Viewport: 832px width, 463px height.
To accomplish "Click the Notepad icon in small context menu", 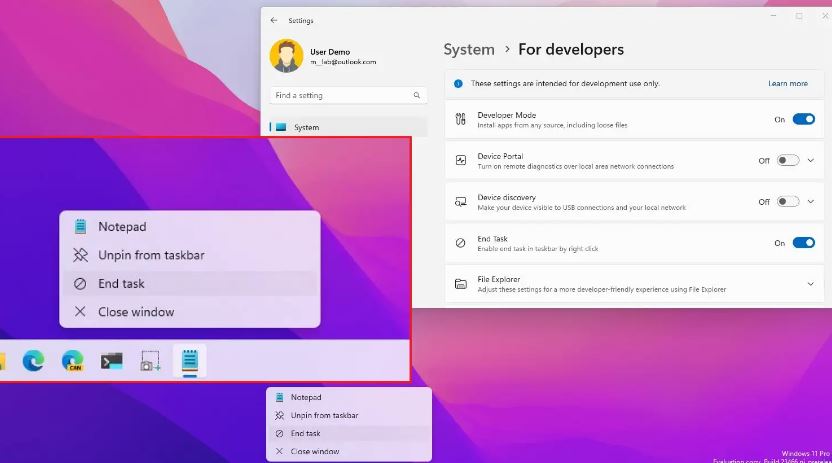I will [x=279, y=397].
